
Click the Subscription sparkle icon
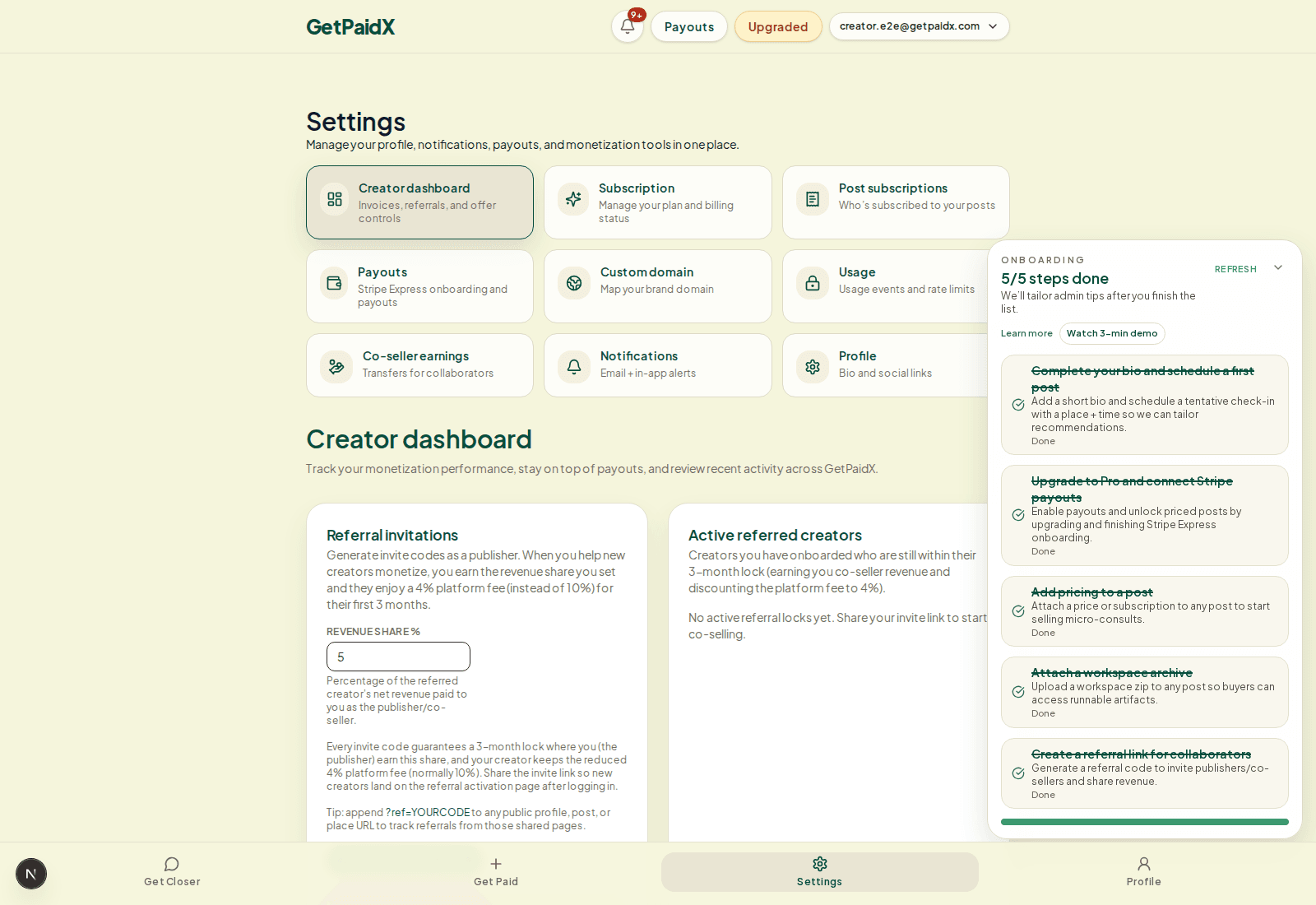pyautogui.click(x=574, y=199)
